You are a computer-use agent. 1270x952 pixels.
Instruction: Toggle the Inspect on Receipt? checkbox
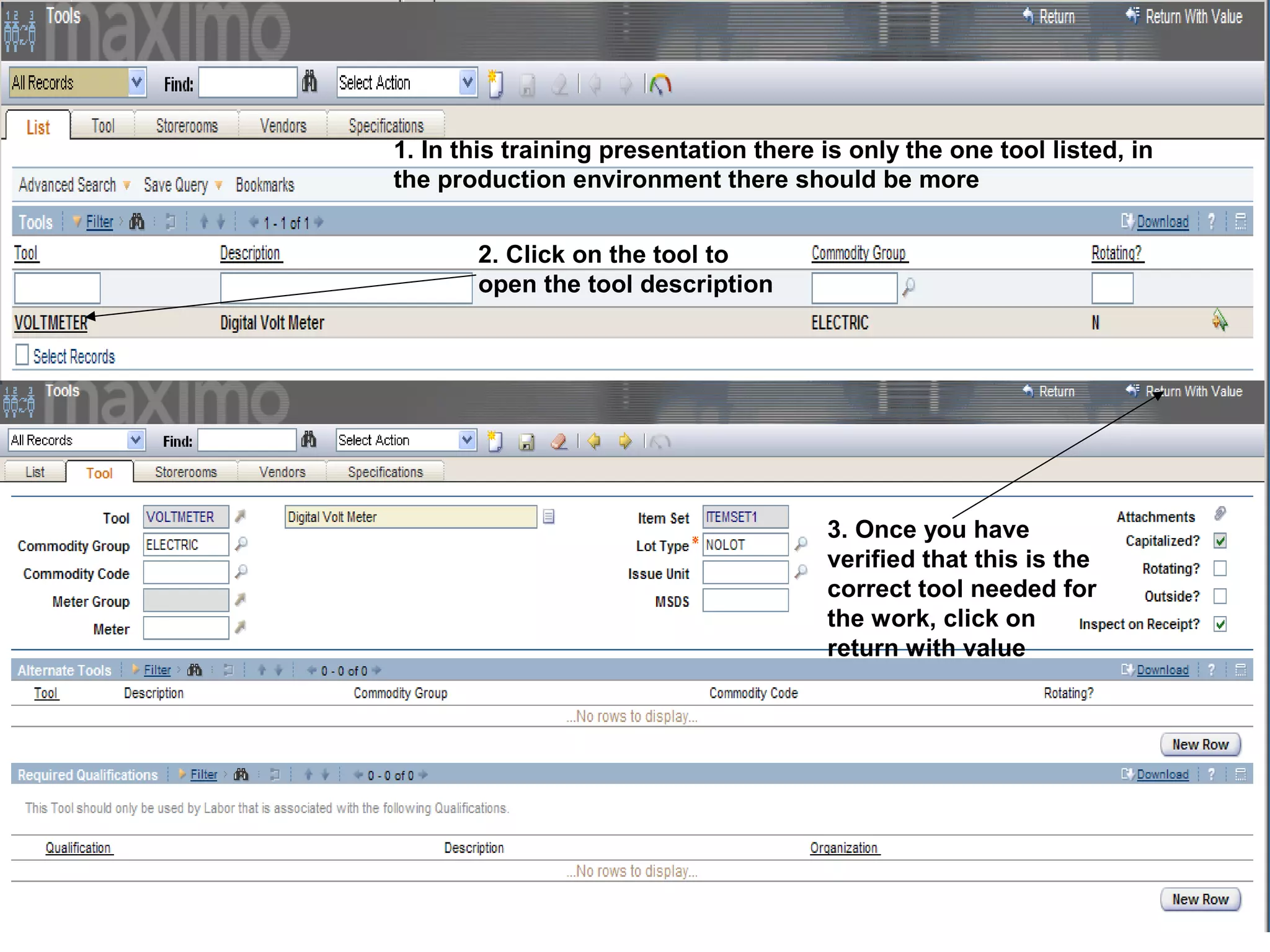(1220, 624)
